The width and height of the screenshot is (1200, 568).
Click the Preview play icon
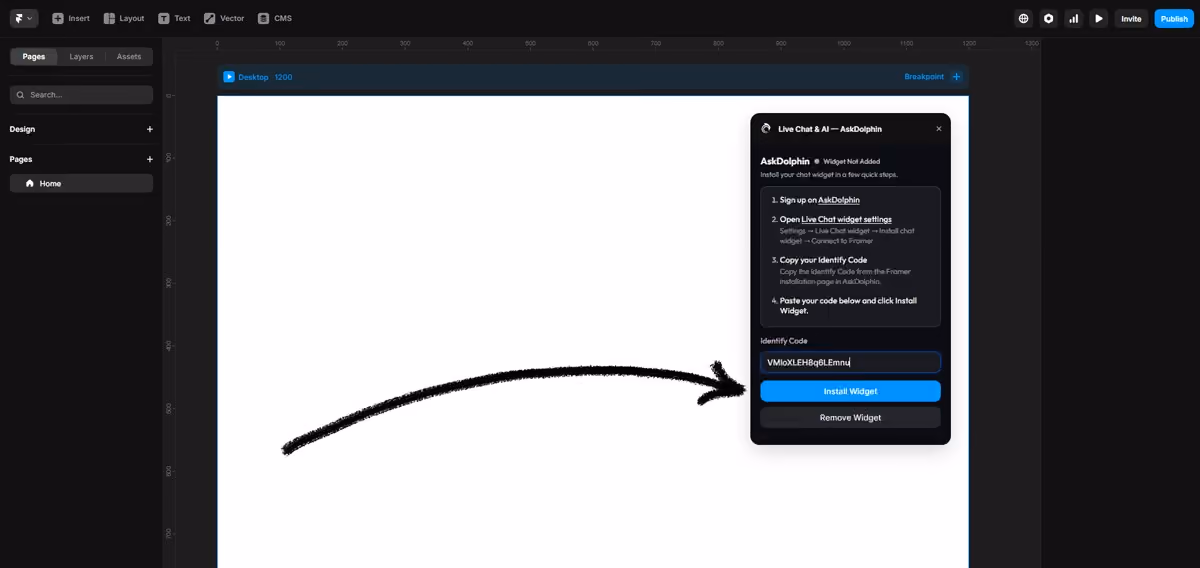coord(1099,18)
